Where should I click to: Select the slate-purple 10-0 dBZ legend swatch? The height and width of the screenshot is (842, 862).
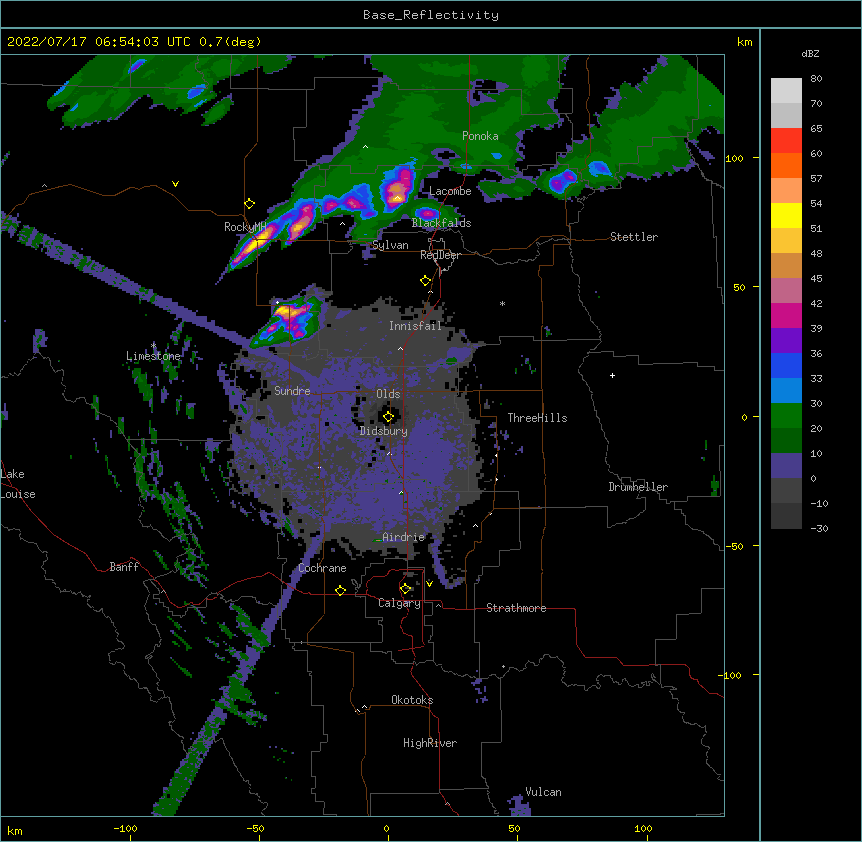click(786, 466)
